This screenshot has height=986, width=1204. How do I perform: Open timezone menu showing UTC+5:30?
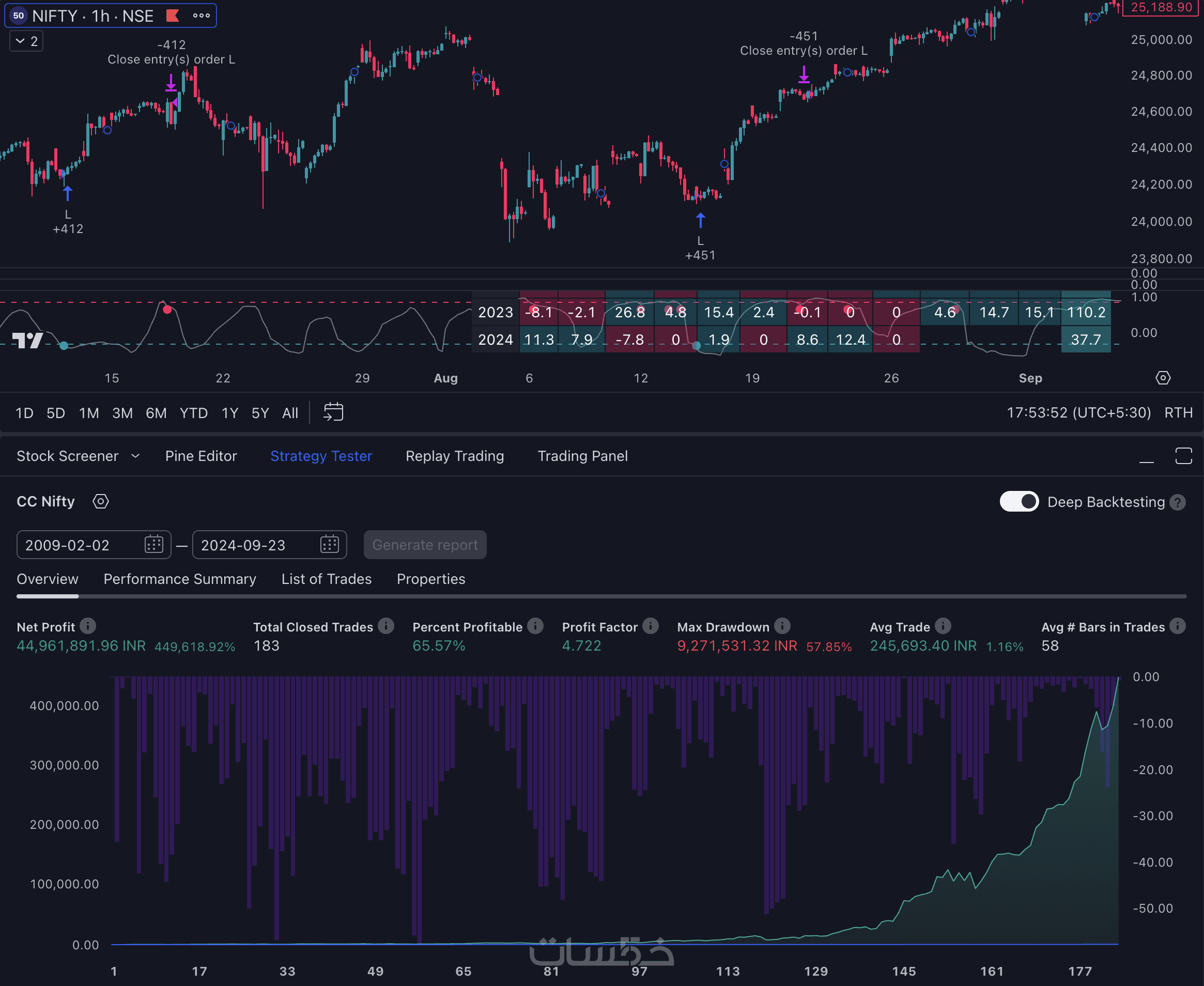click(x=1078, y=413)
